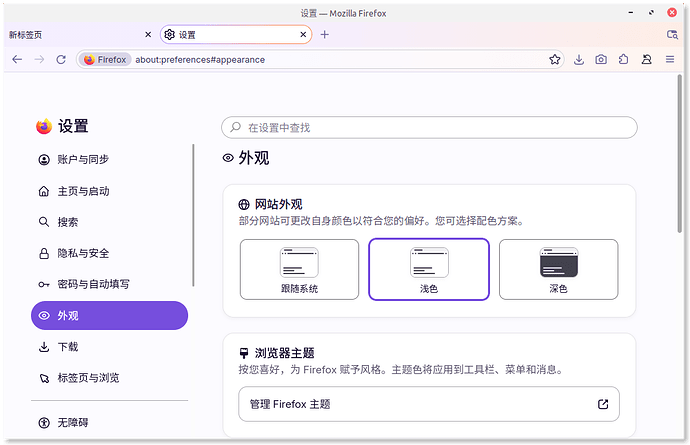Select the 外观 sidebar item
The image size is (690, 445).
coord(109,316)
